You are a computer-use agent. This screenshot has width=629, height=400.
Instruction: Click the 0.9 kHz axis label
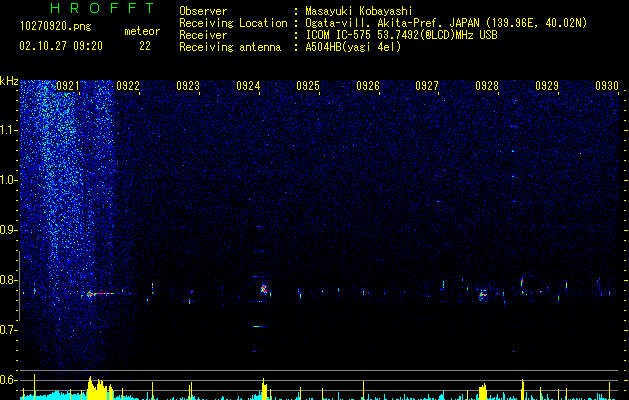coord(9,230)
